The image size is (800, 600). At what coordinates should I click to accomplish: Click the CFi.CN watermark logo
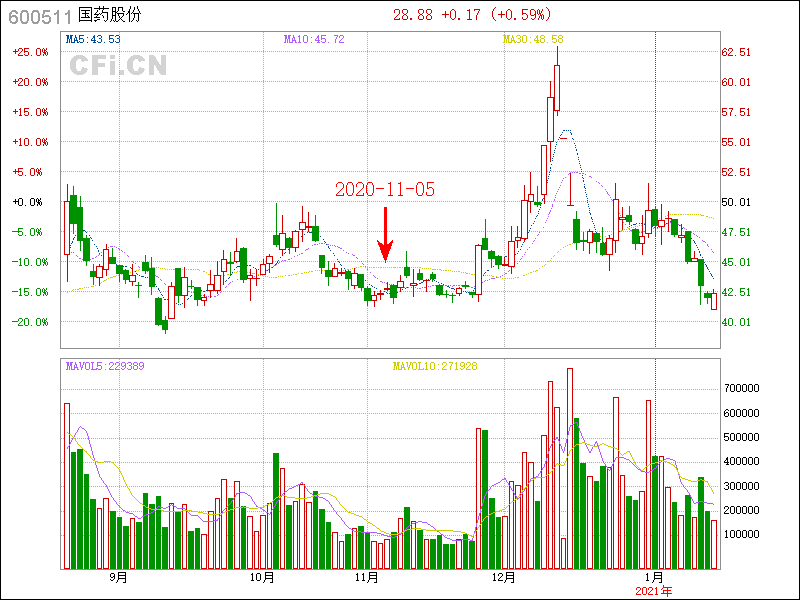click(118, 65)
